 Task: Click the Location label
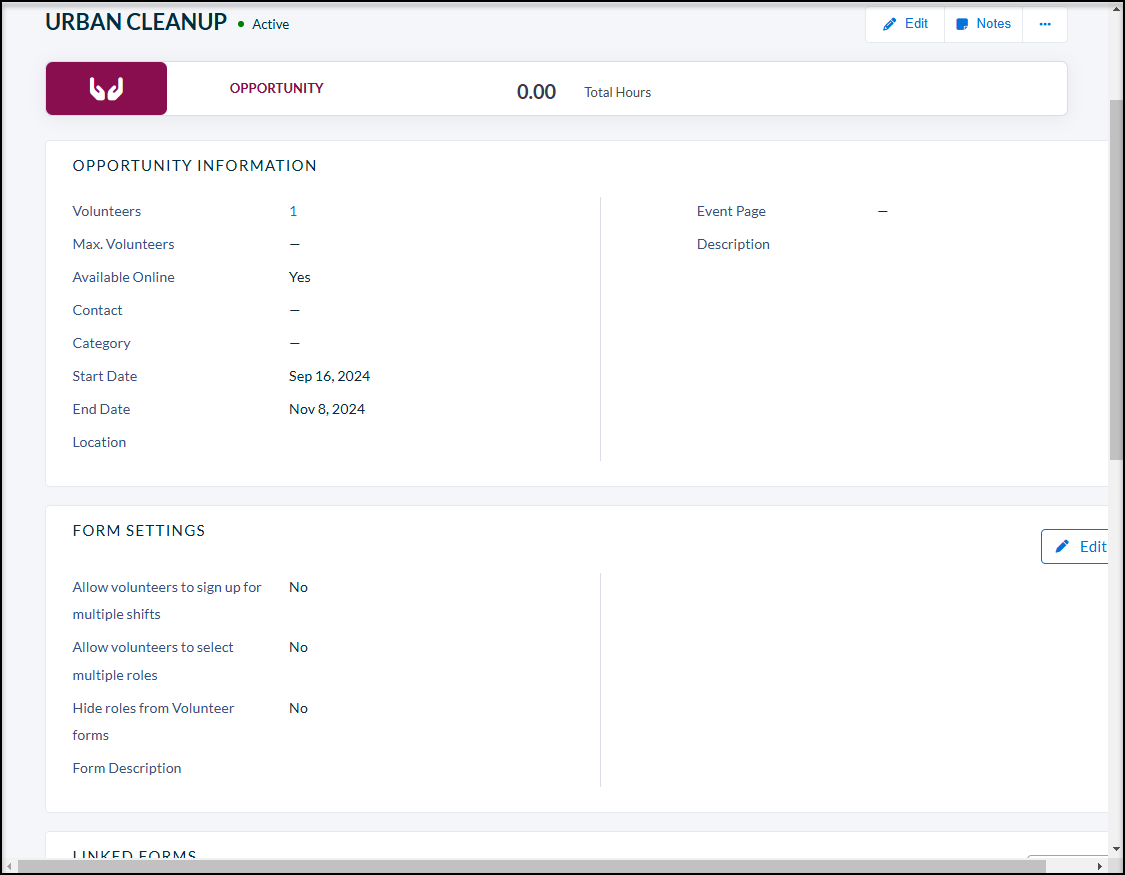click(x=99, y=443)
